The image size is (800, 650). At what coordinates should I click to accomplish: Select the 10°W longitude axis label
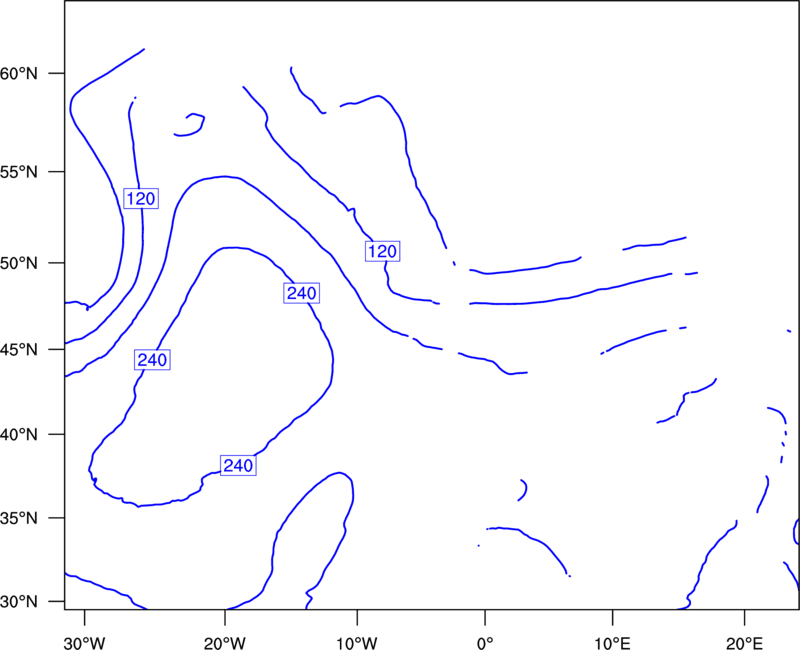pos(357,643)
